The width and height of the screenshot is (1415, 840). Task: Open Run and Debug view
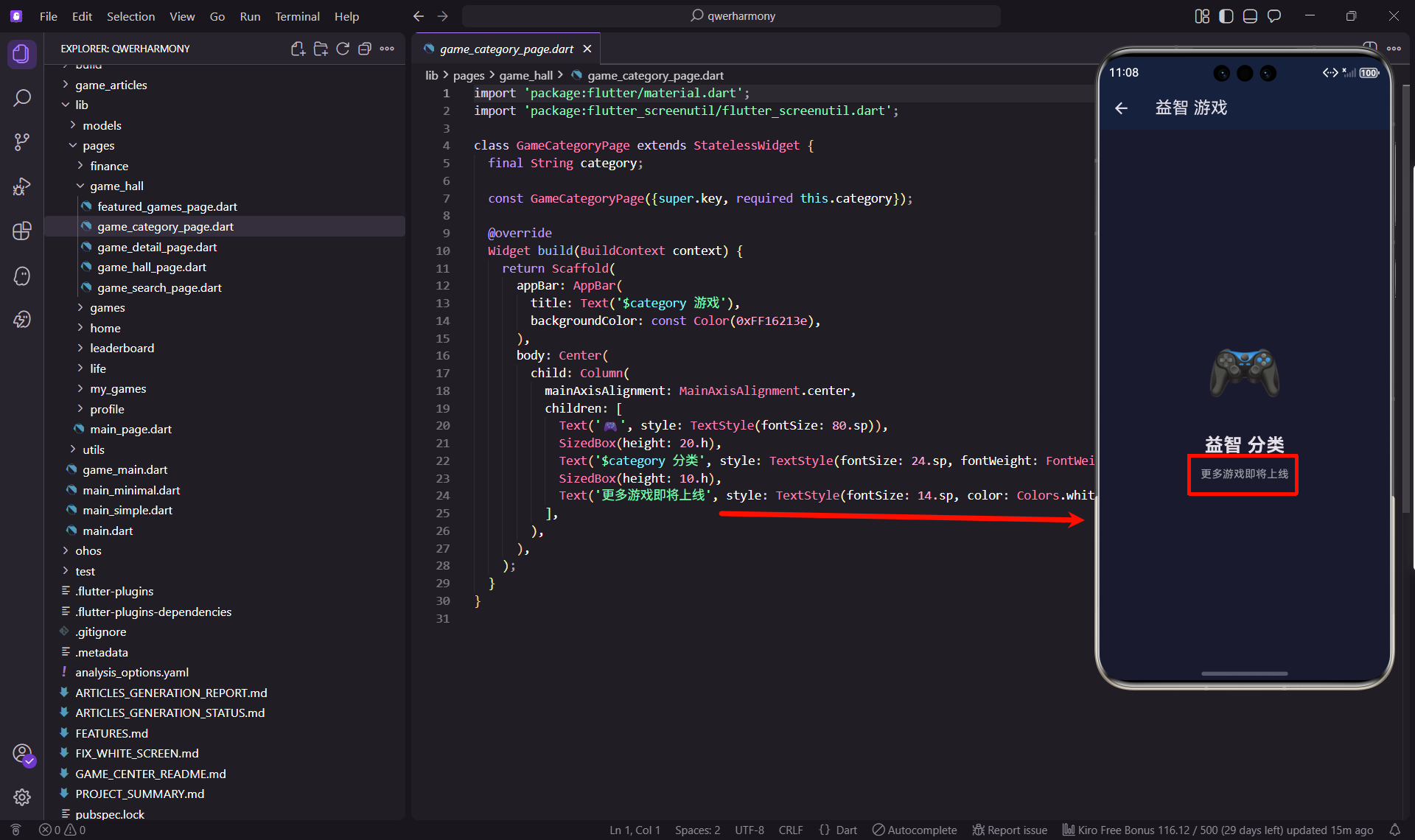click(22, 186)
